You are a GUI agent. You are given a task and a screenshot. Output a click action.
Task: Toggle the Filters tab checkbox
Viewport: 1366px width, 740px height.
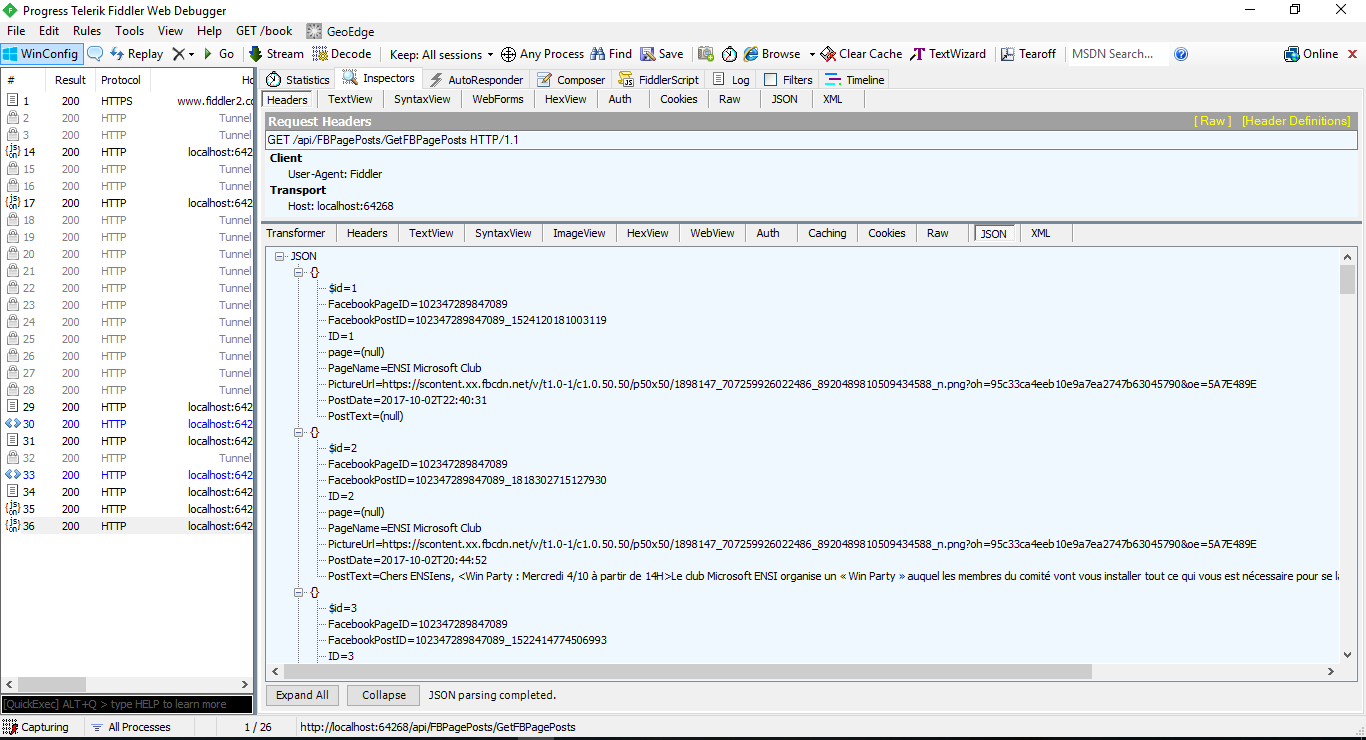pyautogui.click(x=770, y=79)
